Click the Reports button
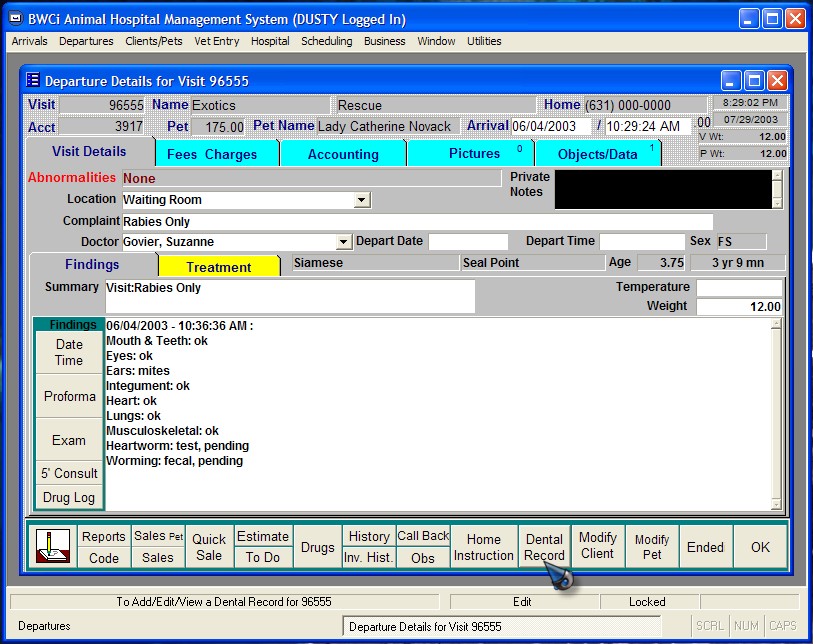The height and width of the screenshot is (644, 813). 104,537
